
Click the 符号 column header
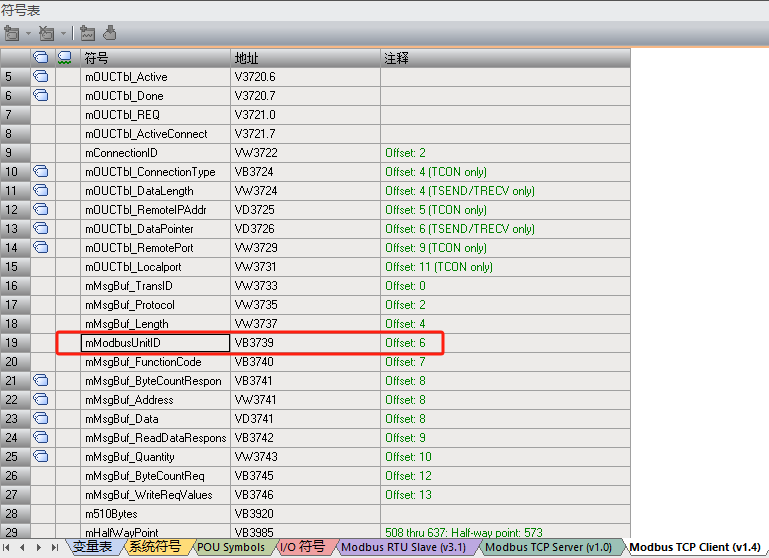(x=155, y=58)
